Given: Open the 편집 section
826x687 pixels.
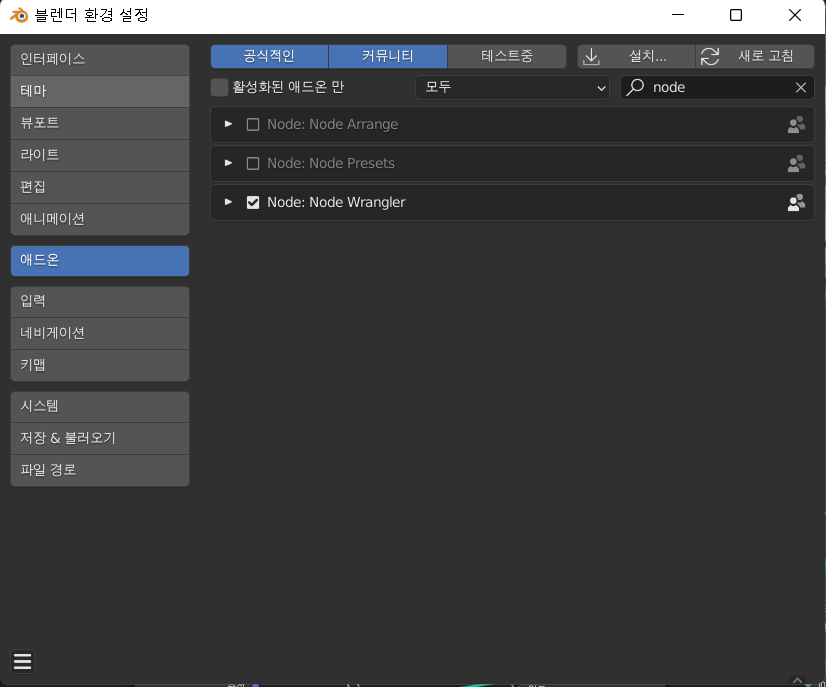Looking at the screenshot, I should click(100, 188).
